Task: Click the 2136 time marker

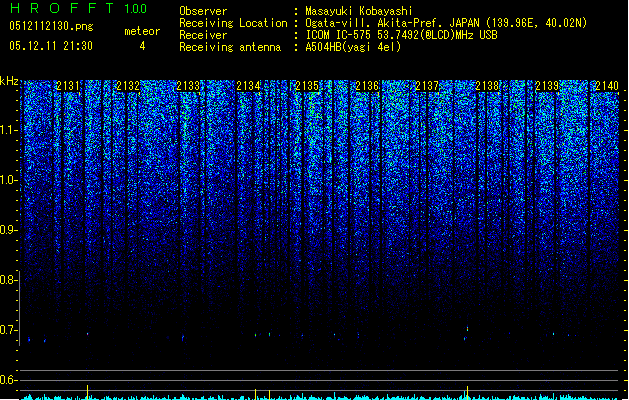Action: pyautogui.click(x=367, y=86)
